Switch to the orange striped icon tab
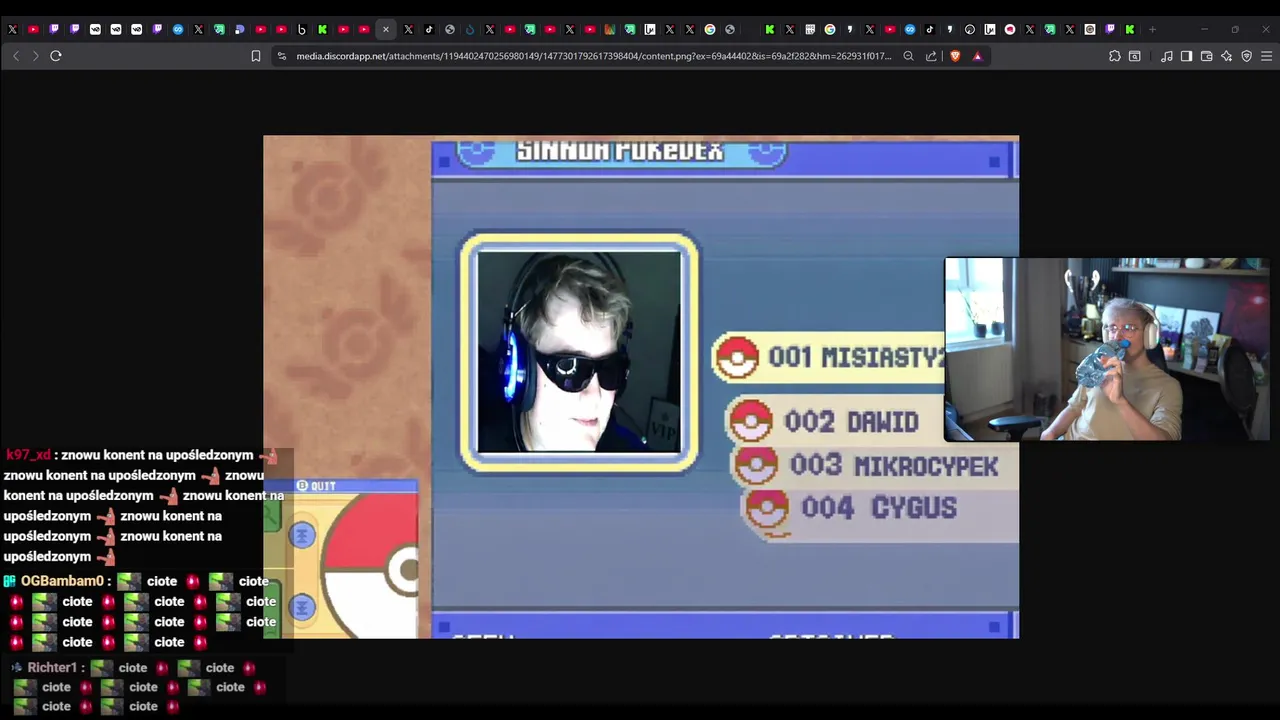1280x720 pixels. 609,29
